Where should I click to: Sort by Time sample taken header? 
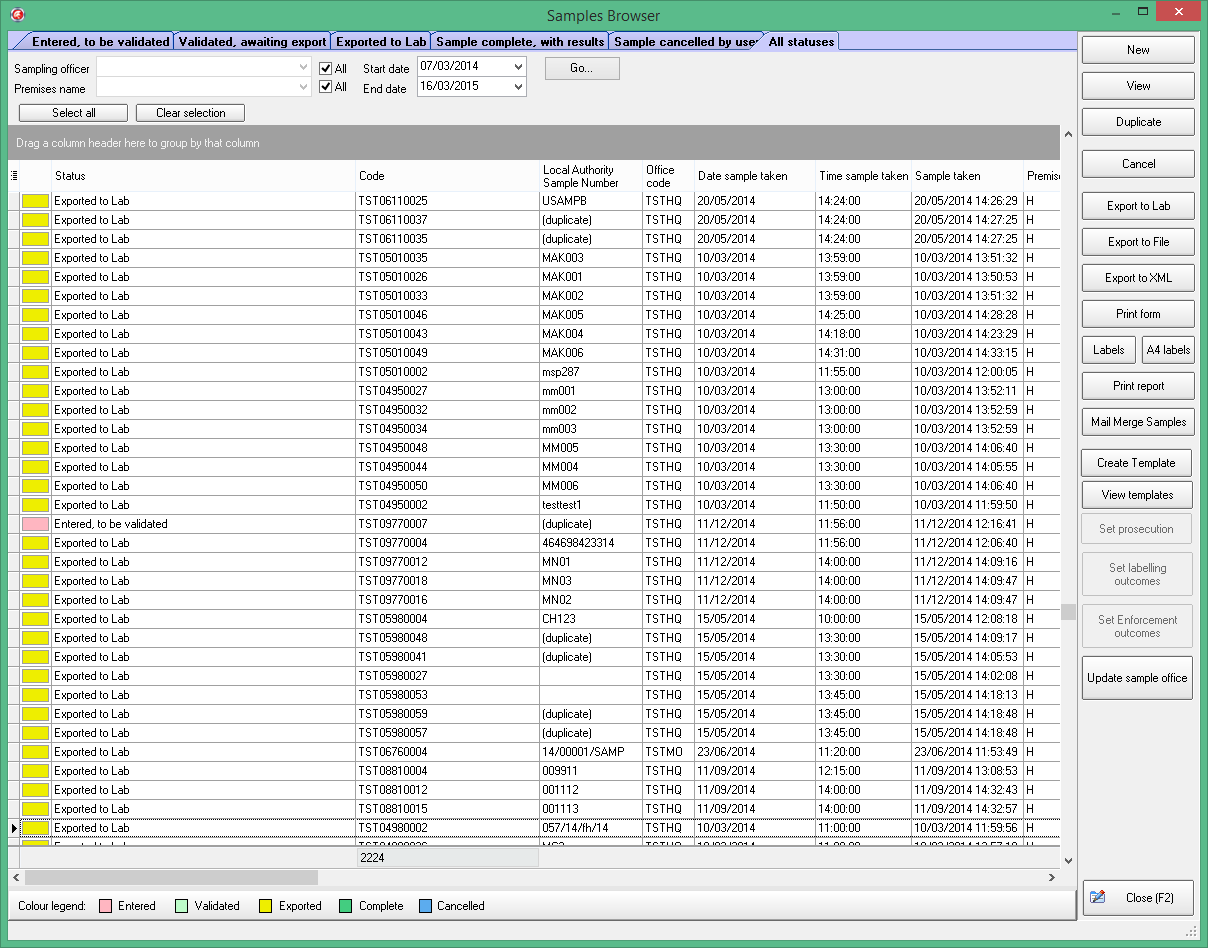864,176
